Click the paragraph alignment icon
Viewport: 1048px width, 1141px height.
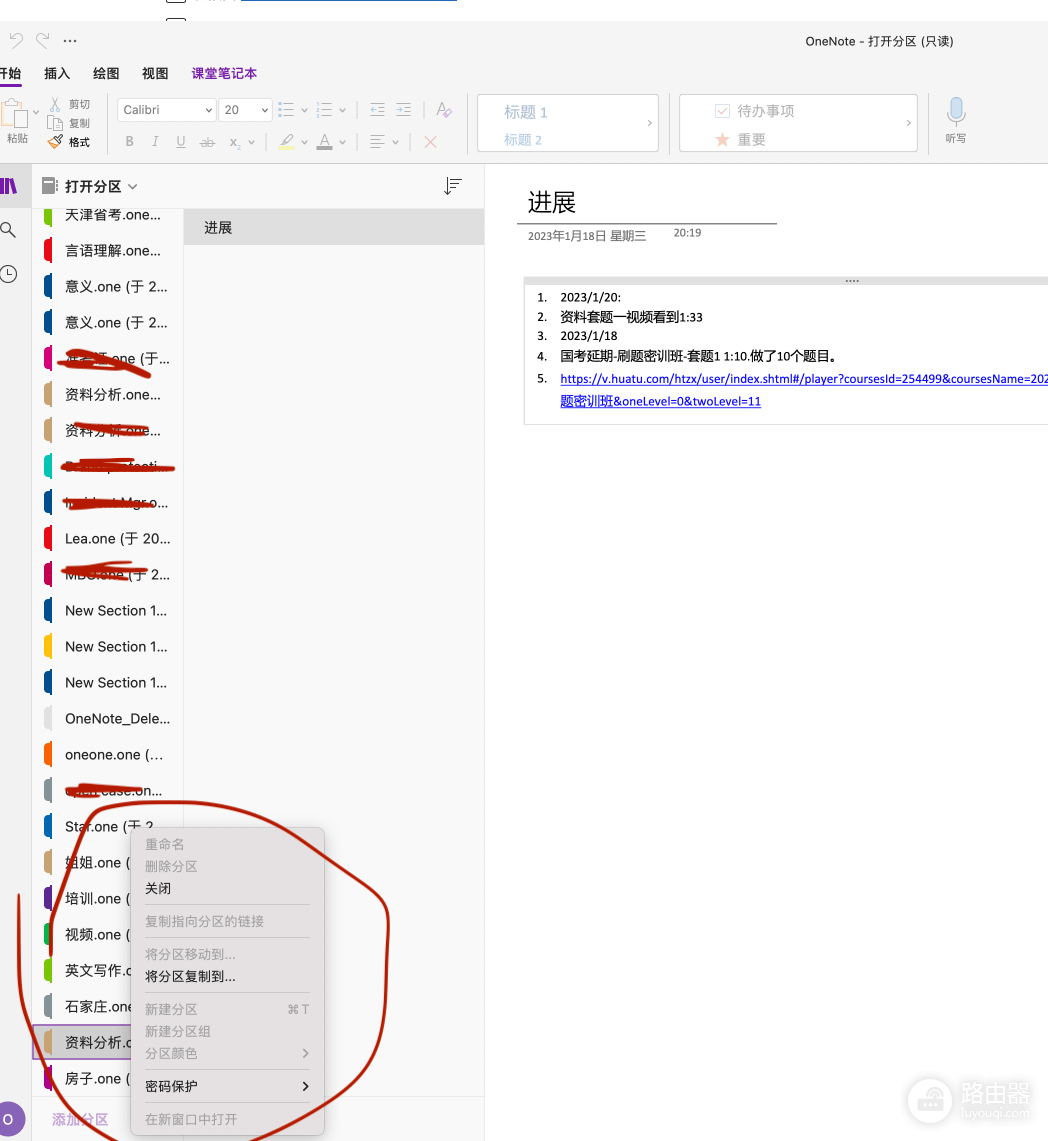pyautogui.click(x=377, y=142)
